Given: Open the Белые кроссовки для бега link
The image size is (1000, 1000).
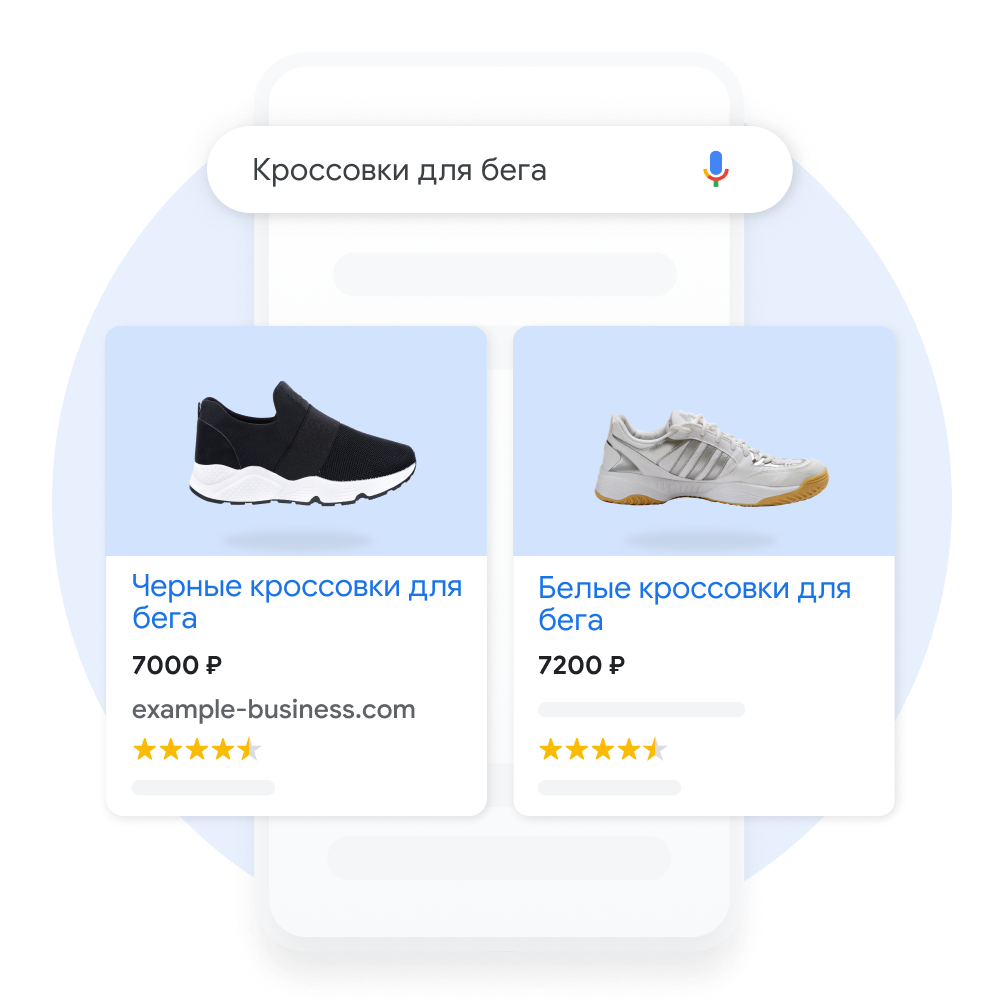Looking at the screenshot, I should (695, 603).
